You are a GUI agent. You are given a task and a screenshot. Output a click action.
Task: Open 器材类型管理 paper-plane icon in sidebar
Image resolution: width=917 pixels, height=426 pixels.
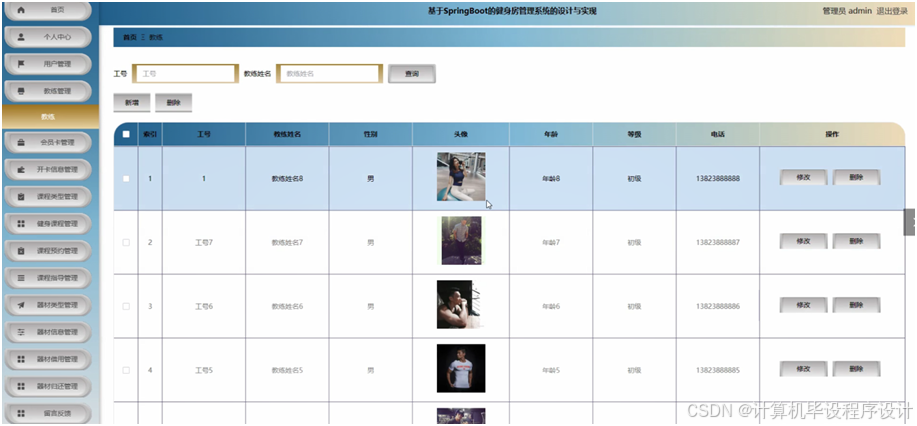[21, 305]
